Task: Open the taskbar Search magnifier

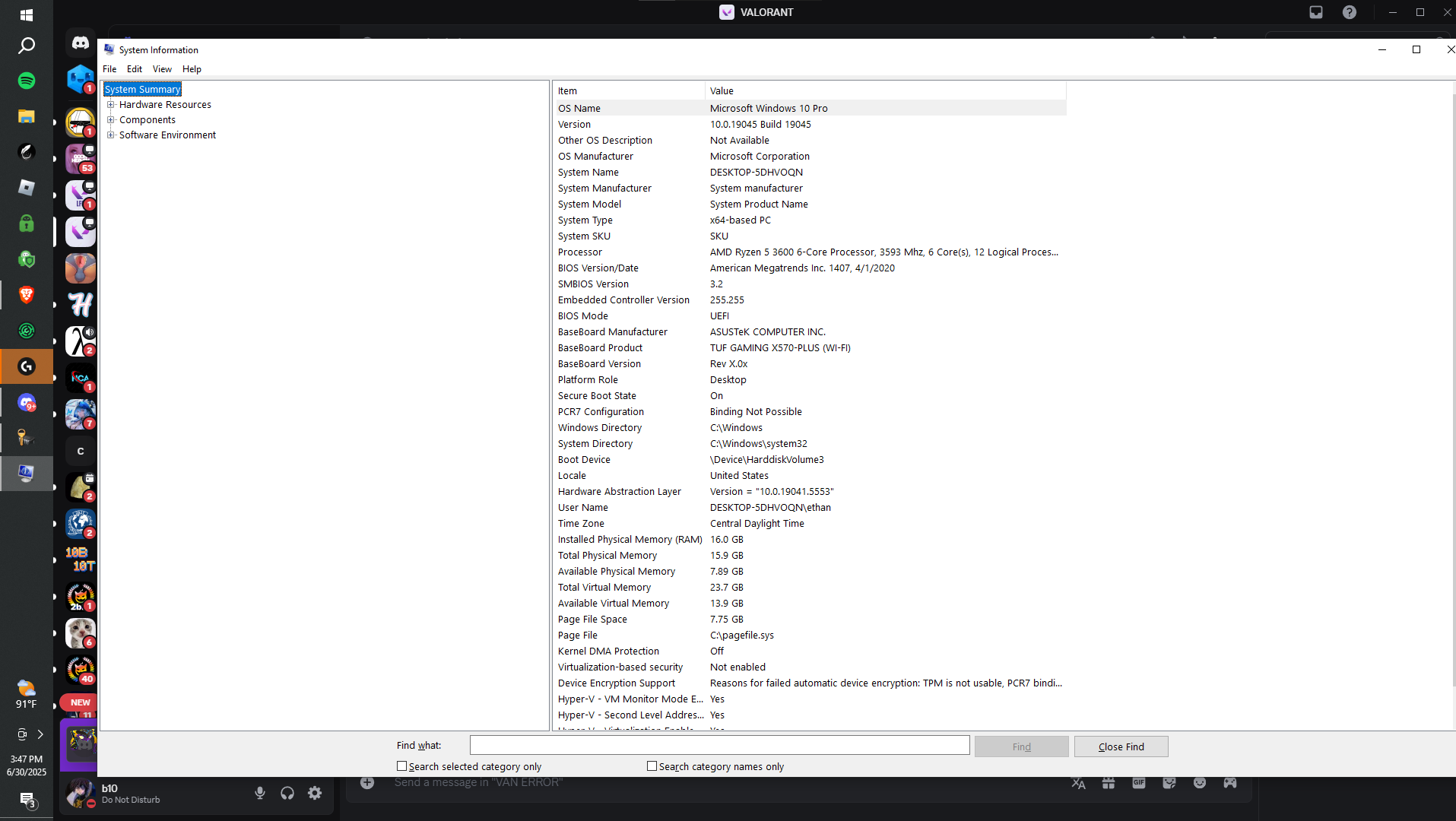Action: [27, 46]
